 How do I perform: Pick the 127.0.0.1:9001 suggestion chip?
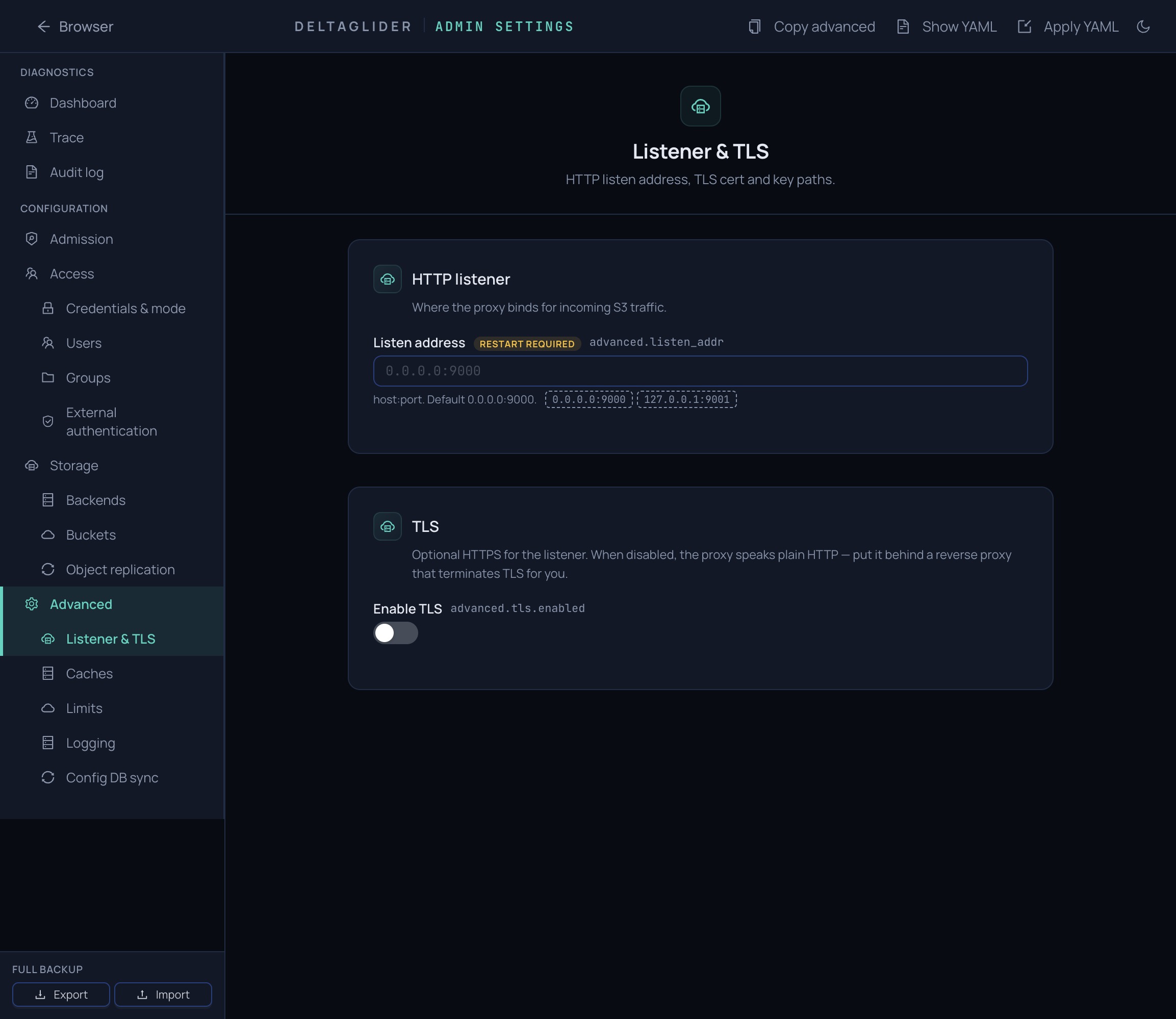coord(686,399)
